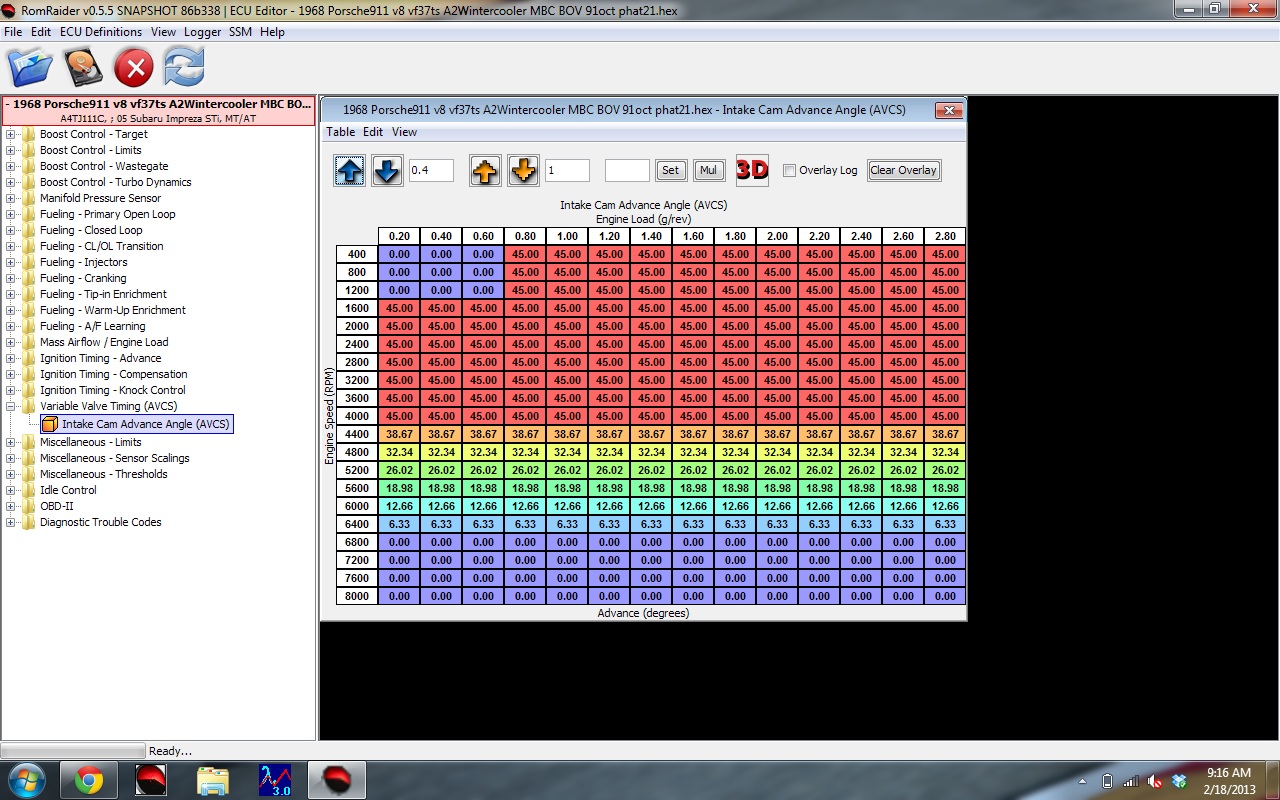Open Table menu in table window
Screen dimensions: 1280x800
tap(341, 132)
